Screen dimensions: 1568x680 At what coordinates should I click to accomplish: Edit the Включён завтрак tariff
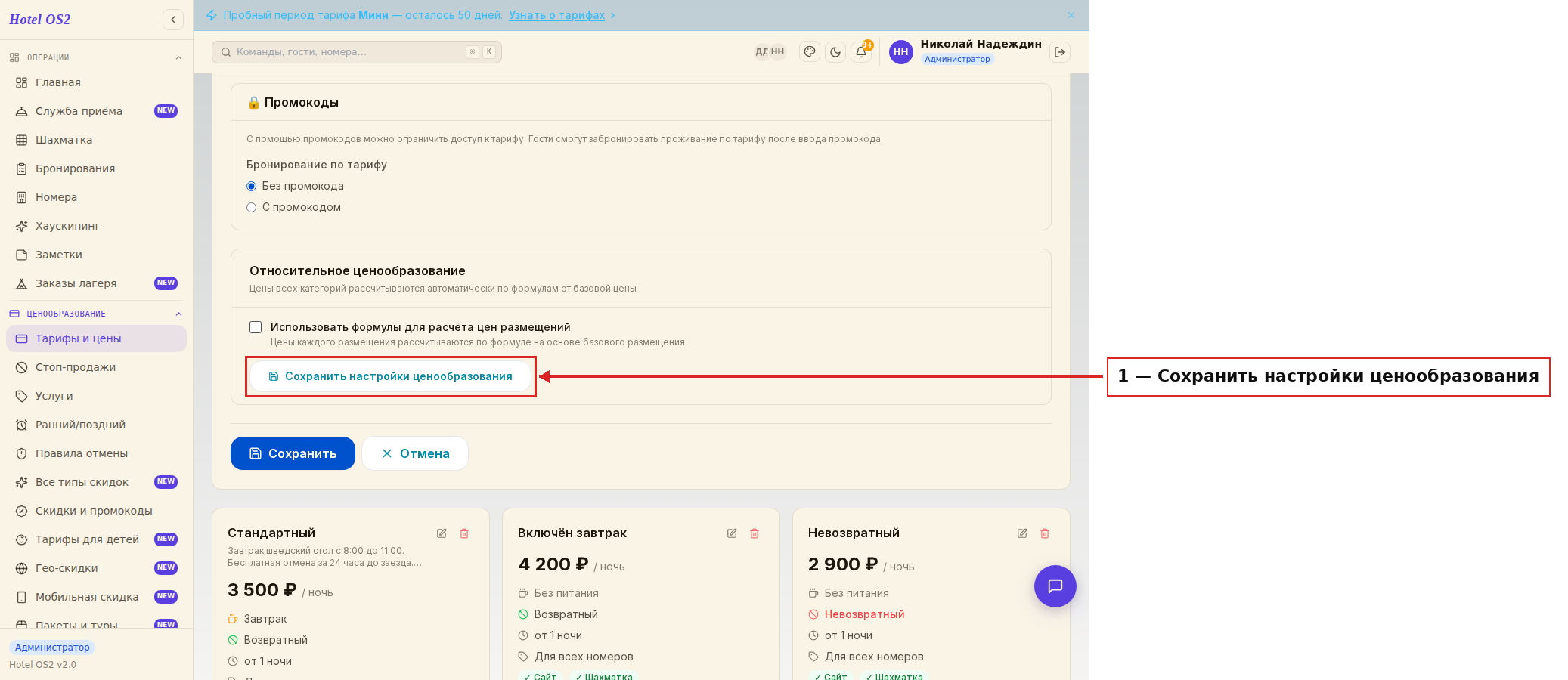(x=732, y=533)
